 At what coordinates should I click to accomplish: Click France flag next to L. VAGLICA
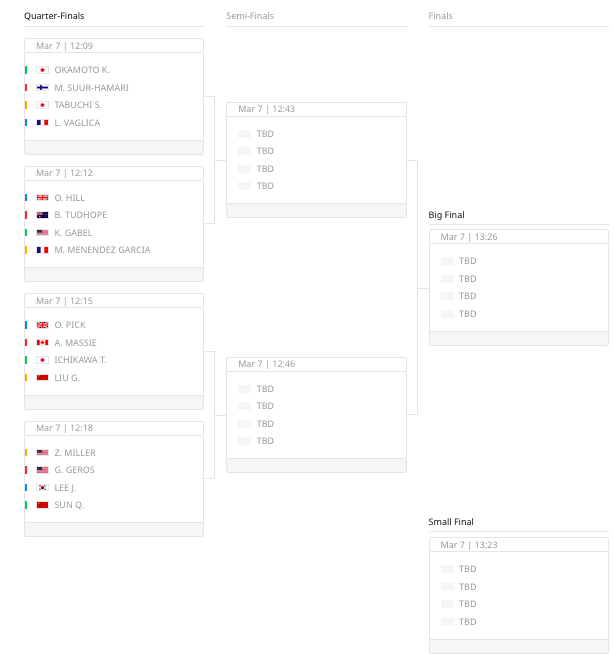(42, 123)
